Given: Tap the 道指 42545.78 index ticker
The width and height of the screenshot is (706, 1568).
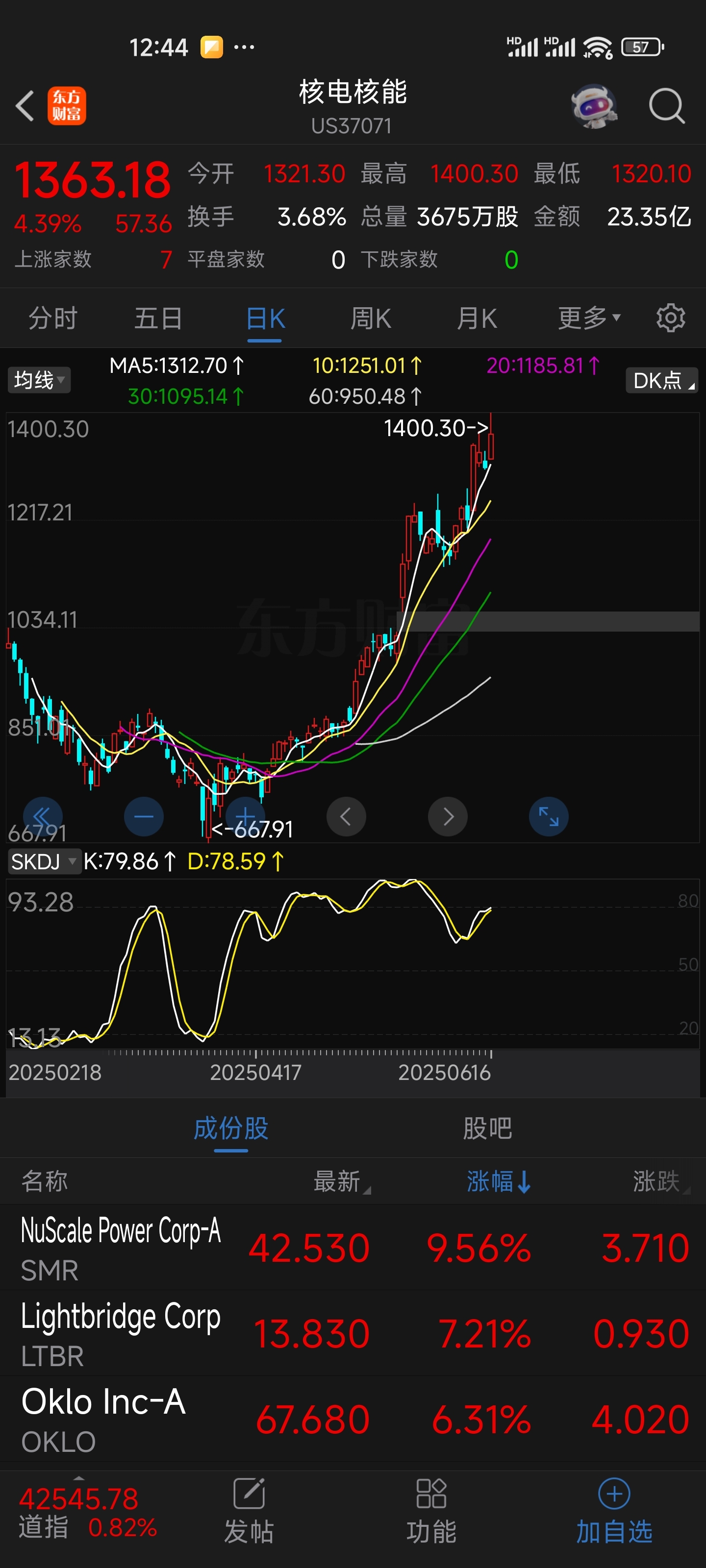Looking at the screenshot, I should tap(88, 1512).
